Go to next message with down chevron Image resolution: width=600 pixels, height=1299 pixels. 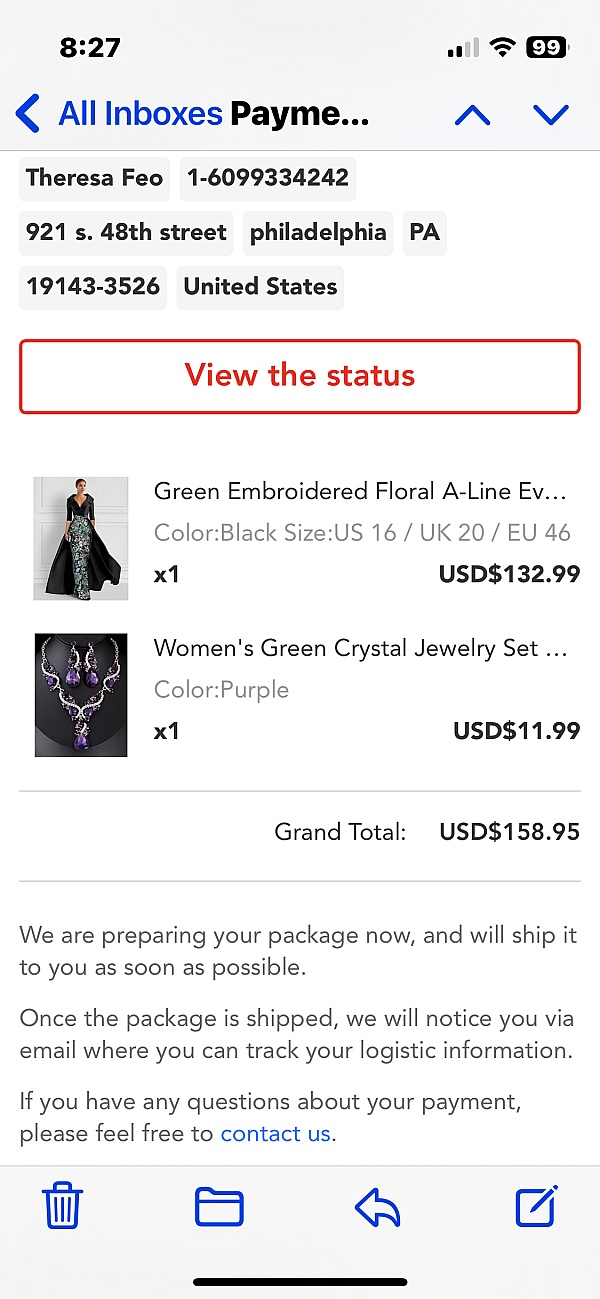pyautogui.click(x=551, y=115)
